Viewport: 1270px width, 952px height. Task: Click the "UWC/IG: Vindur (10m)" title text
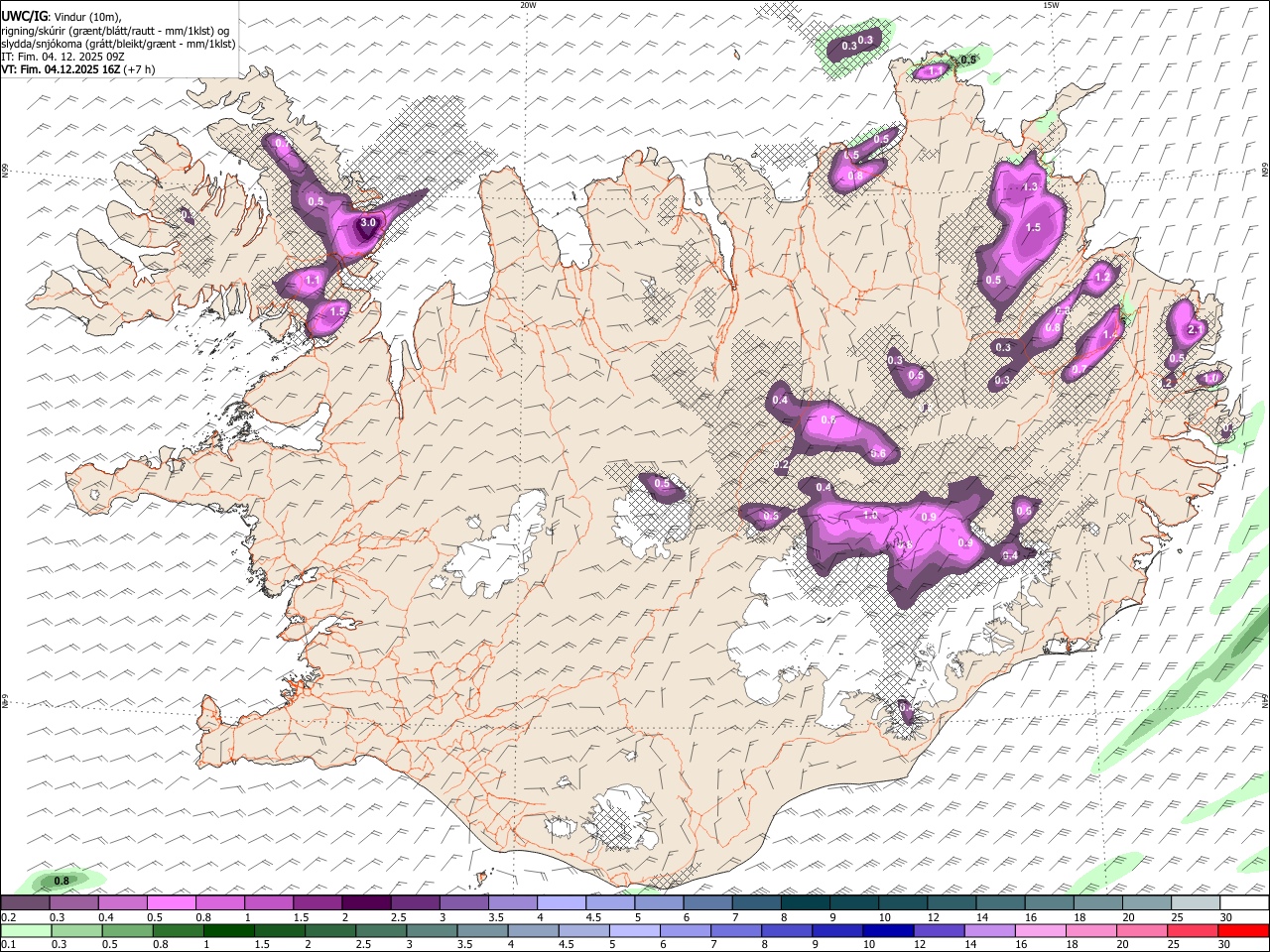(62, 16)
